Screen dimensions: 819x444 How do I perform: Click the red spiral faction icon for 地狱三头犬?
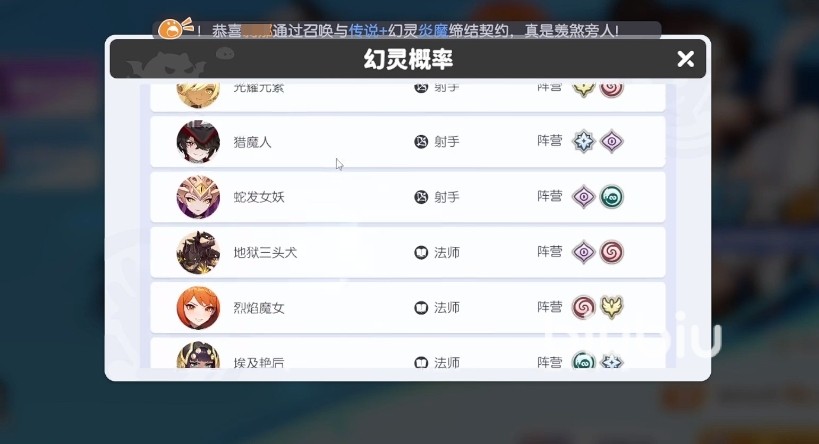[x=611, y=252]
